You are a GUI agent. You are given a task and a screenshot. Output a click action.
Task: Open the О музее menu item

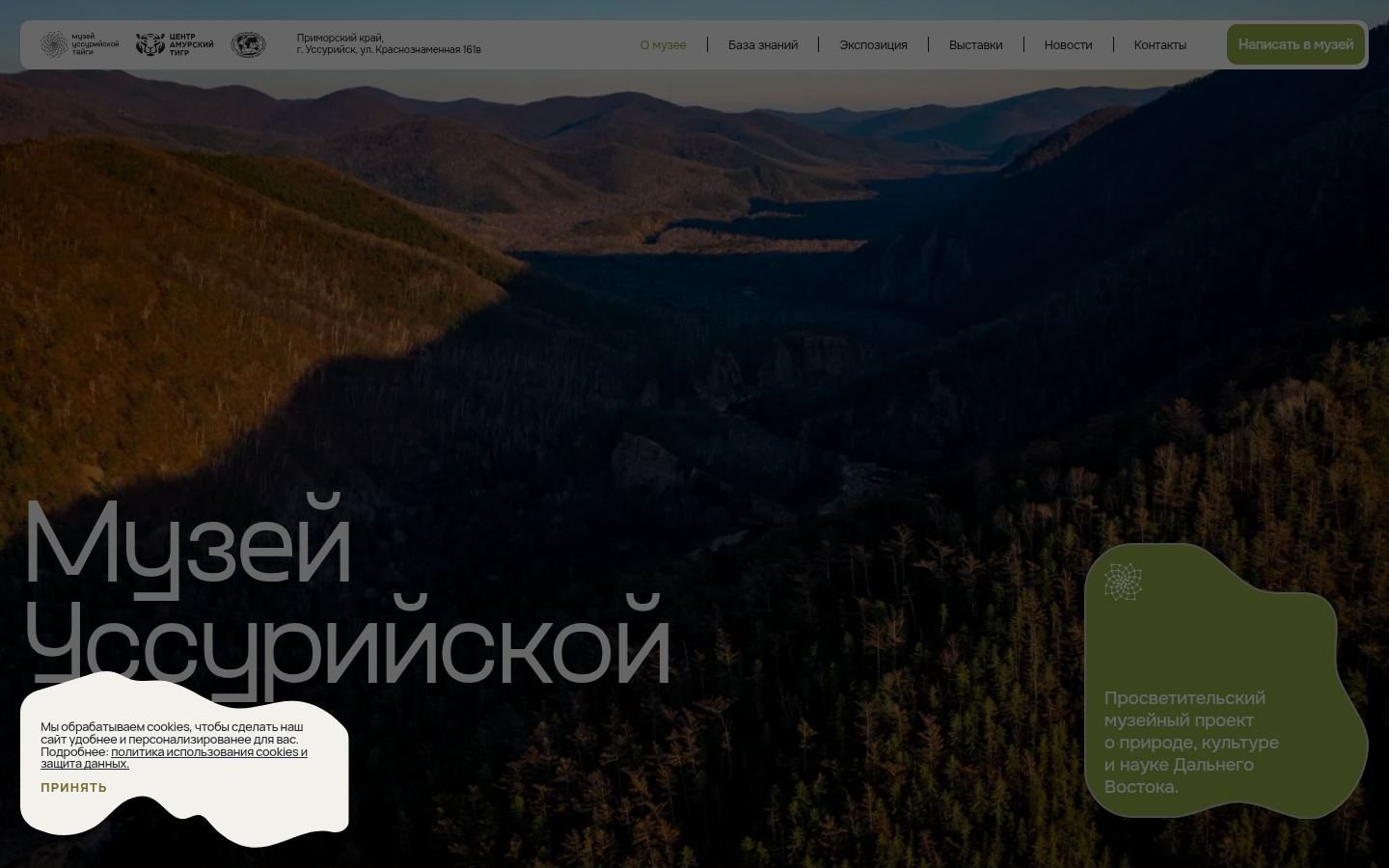pos(664,44)
